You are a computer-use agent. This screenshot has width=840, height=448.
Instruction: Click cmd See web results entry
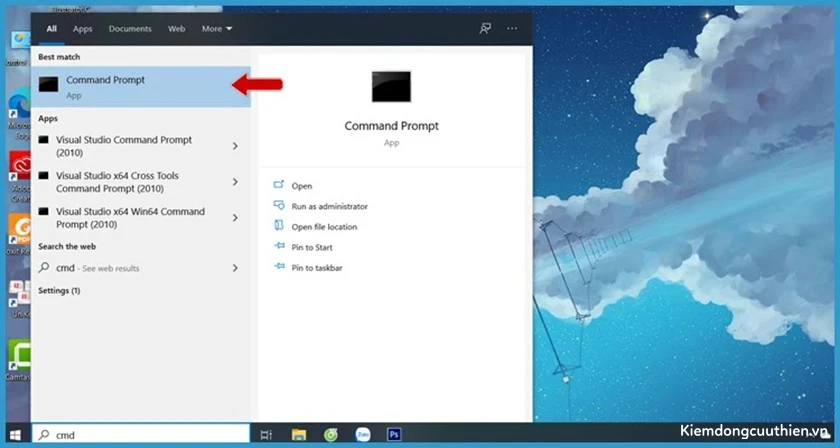point(141,268)
